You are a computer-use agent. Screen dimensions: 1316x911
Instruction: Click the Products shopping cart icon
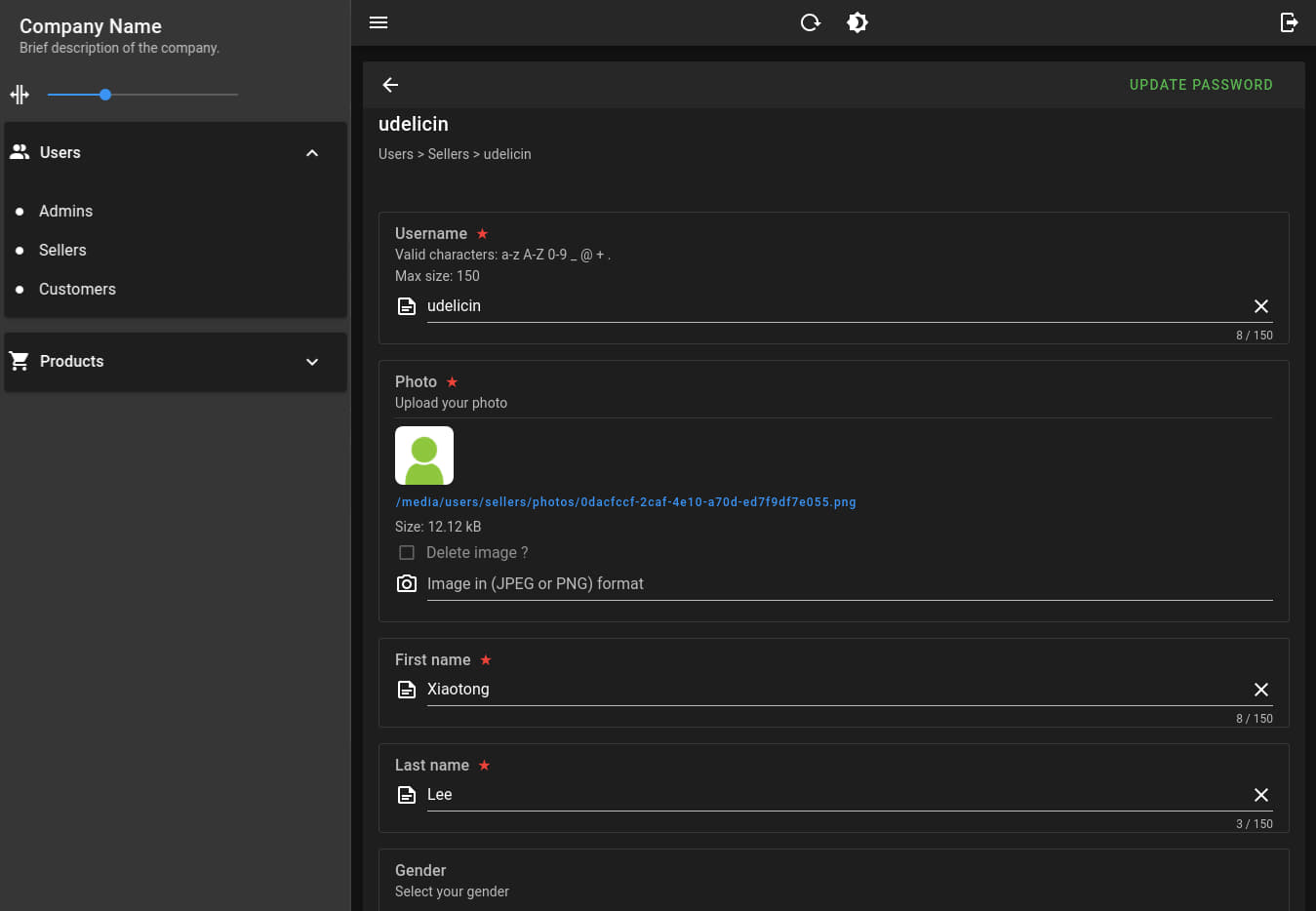[20, 361]
